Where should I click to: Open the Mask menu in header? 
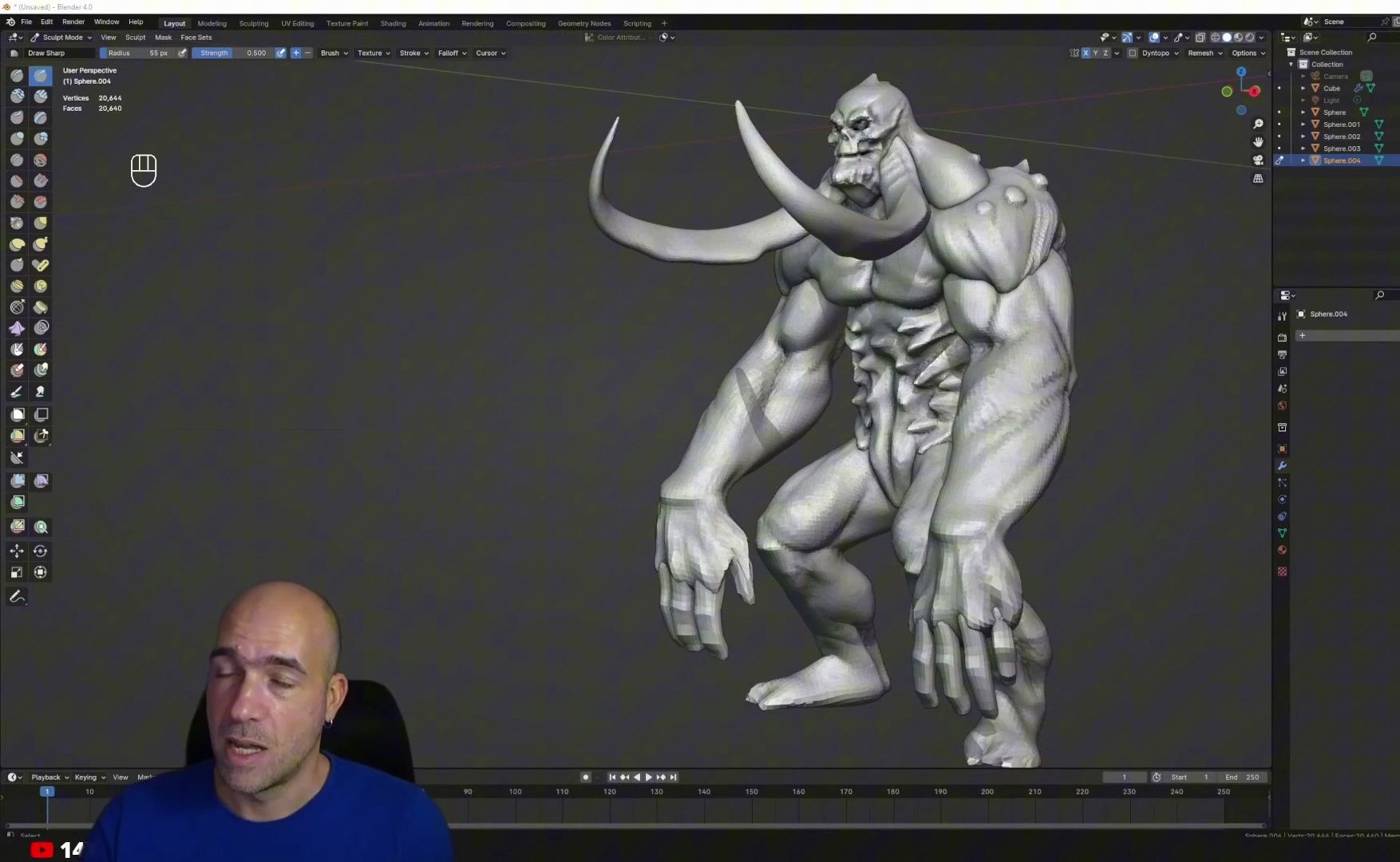(x=163, y=38)
